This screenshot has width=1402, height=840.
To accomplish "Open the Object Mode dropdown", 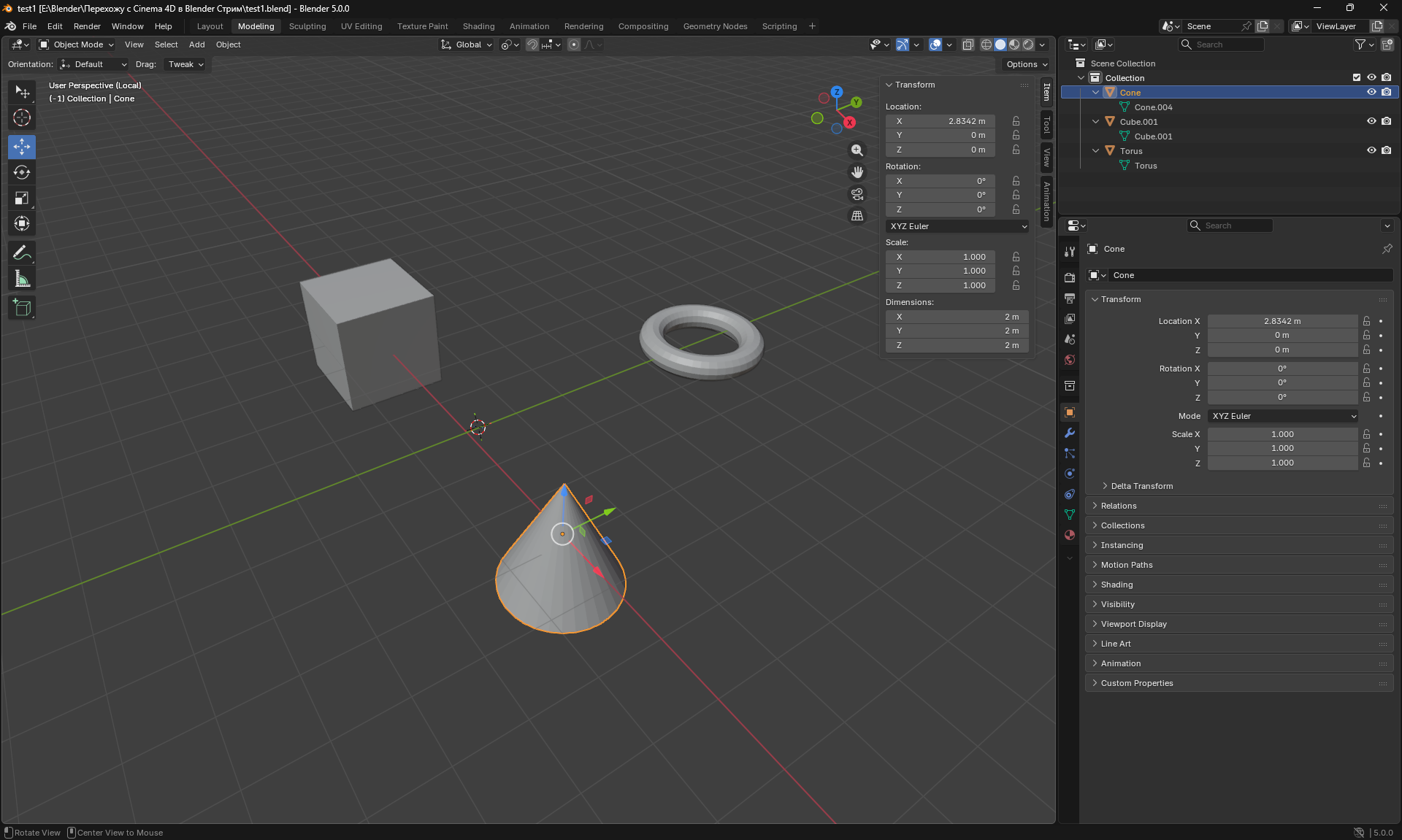I will coord(77,45).
